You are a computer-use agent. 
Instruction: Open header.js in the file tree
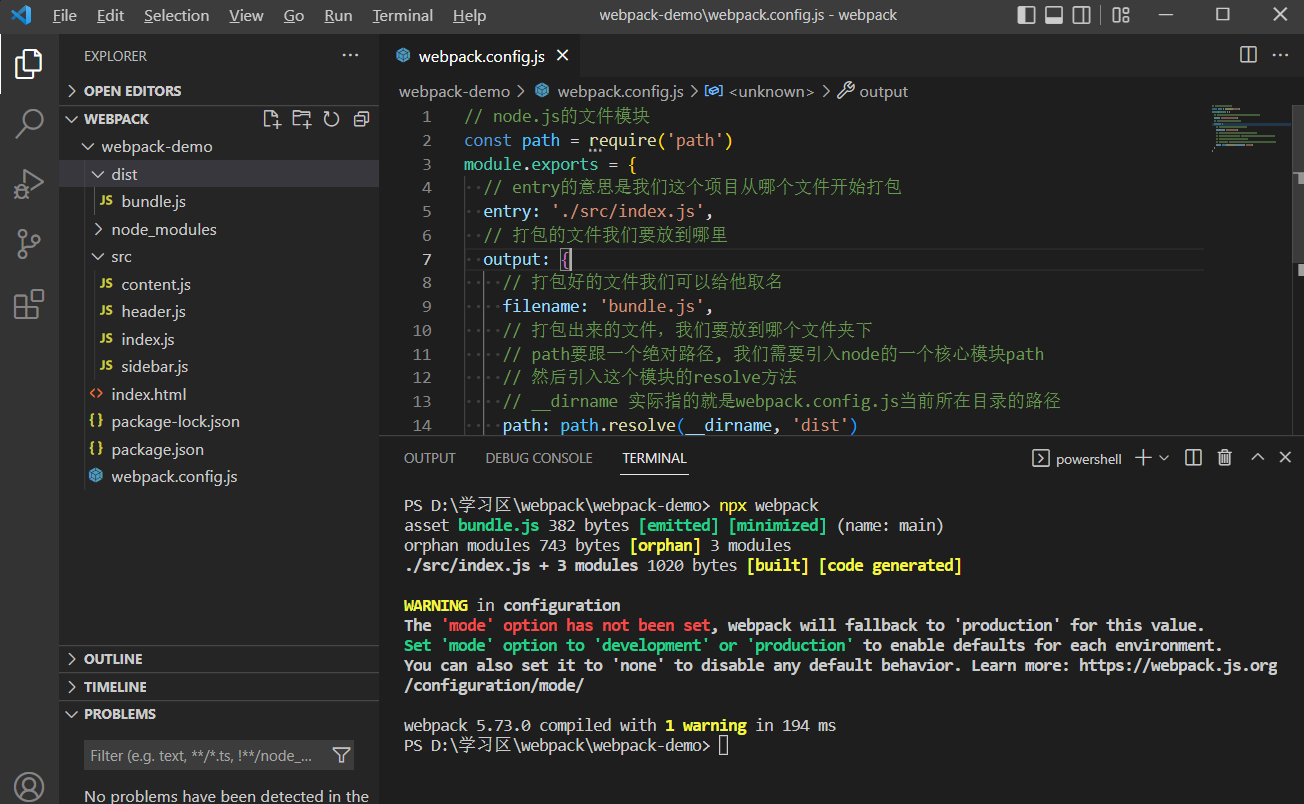[x=219, y=312]
